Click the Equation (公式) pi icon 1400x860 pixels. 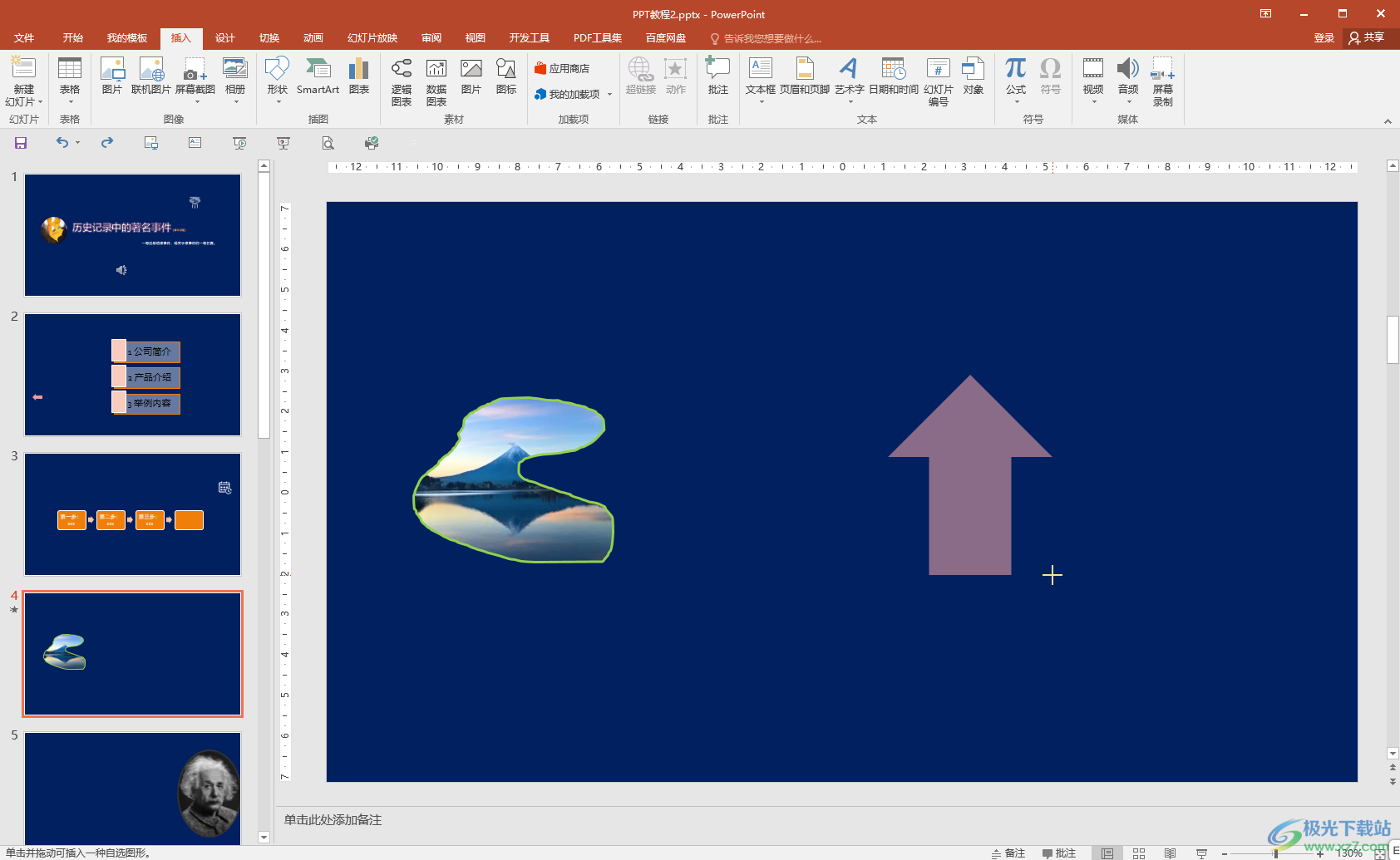click(1016, 69)
